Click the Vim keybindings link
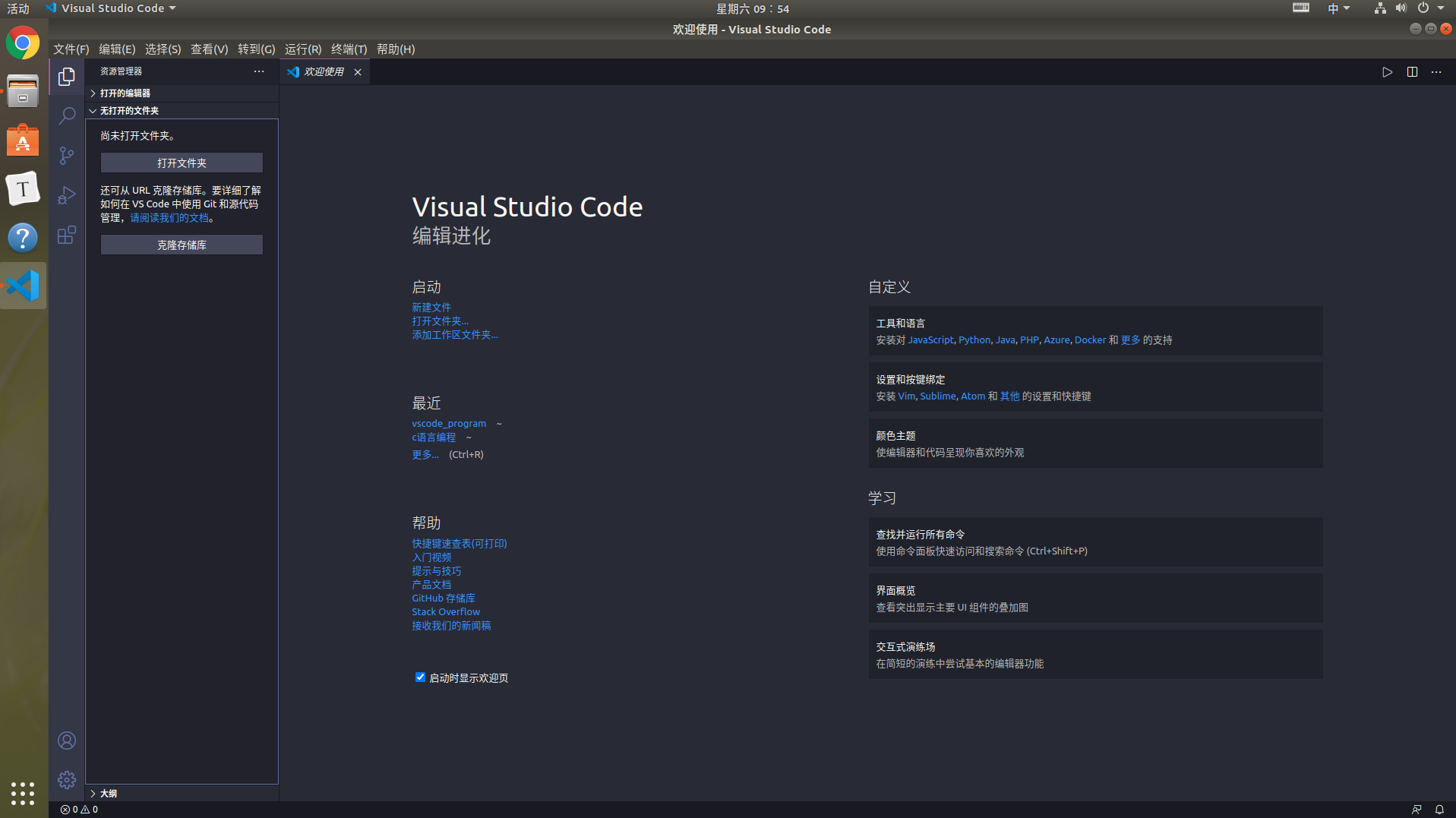The image size is (1456, 818). click(907, 396)
